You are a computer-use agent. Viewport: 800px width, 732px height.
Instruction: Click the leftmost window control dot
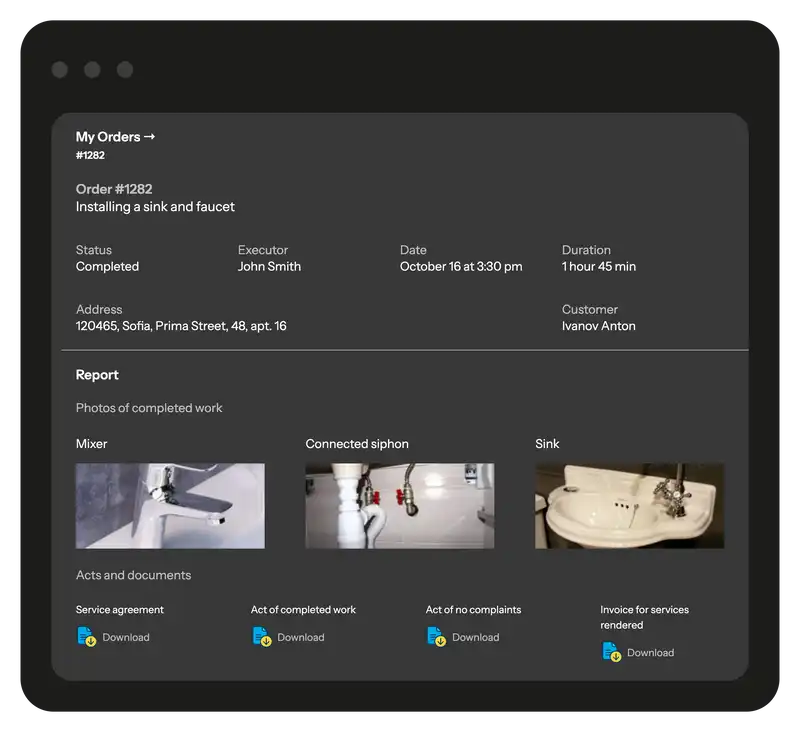pyautogui.click(x=60, y=69)
